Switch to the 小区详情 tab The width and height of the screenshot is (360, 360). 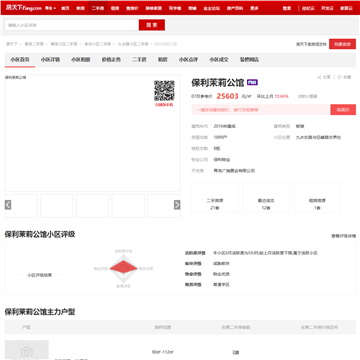[x=50, y=60]
